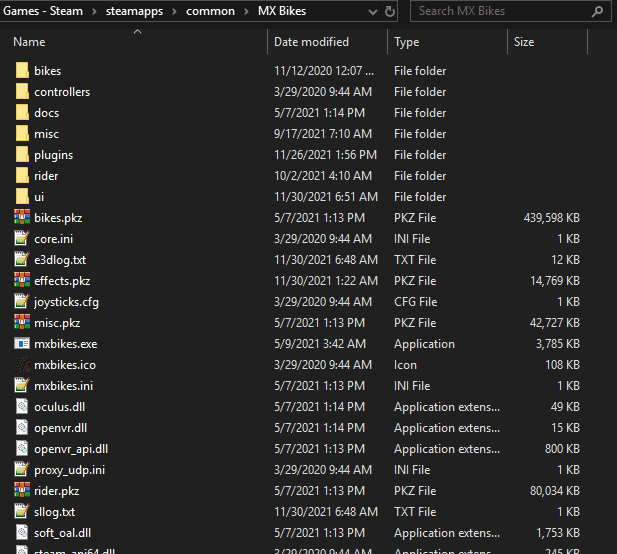Click the mxbikes.exe application icon
The image size is (617, 554).
point(22,343)
